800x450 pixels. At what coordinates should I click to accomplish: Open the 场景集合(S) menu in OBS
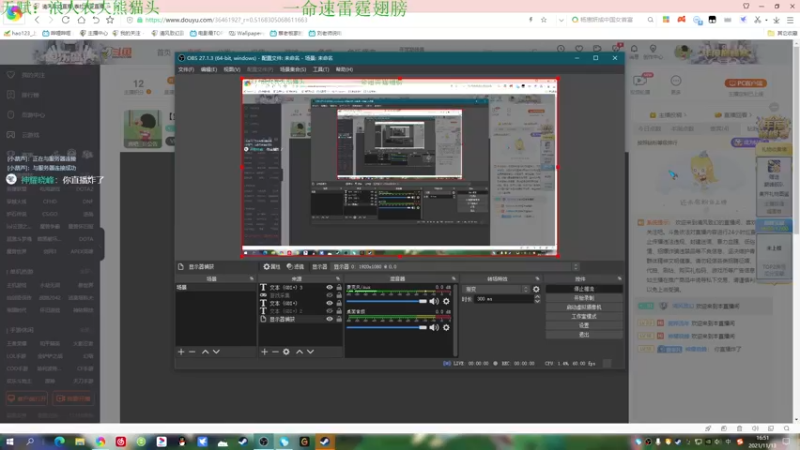293,69
